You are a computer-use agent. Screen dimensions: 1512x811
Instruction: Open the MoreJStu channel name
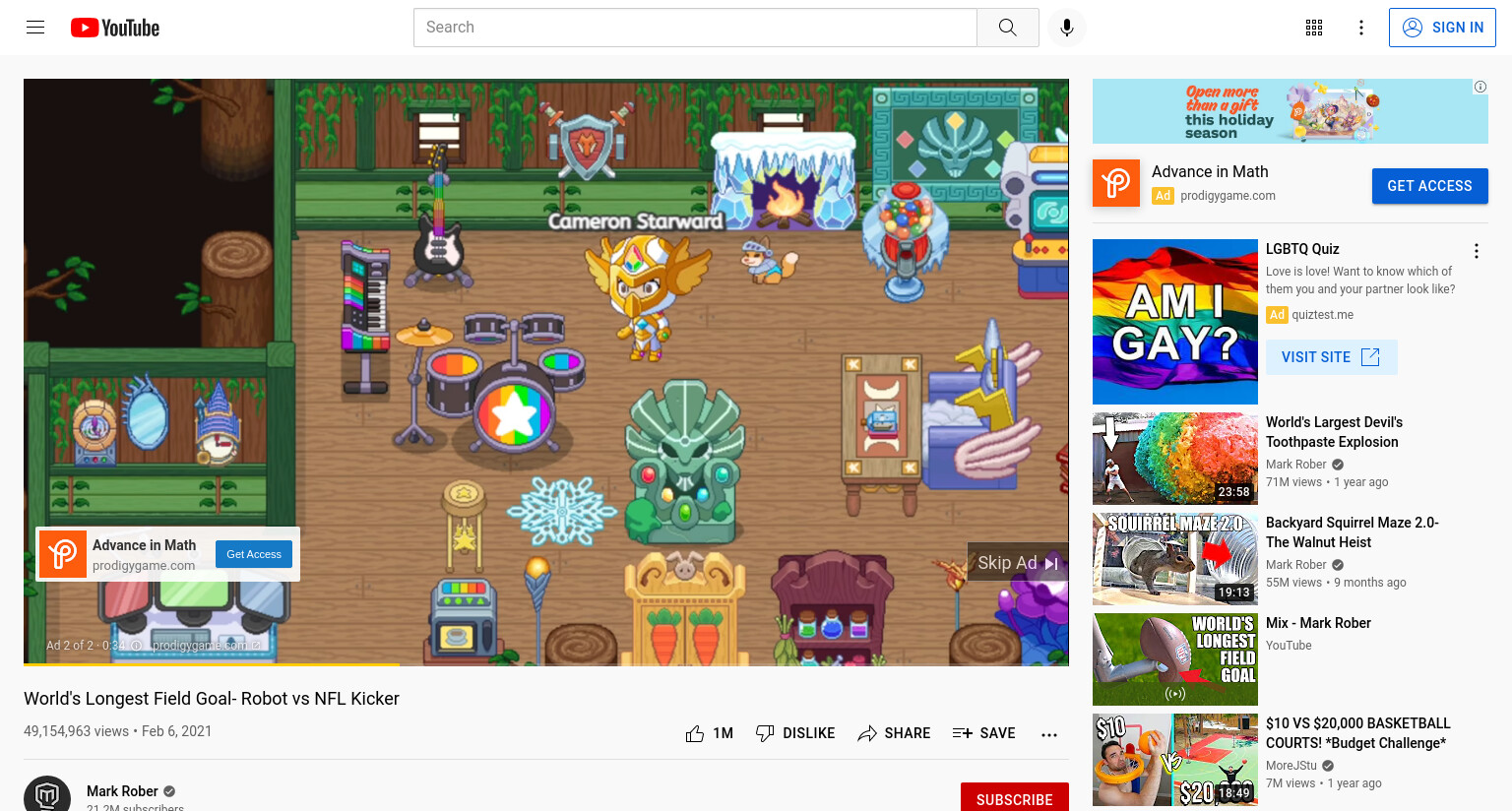[1291, 766]
